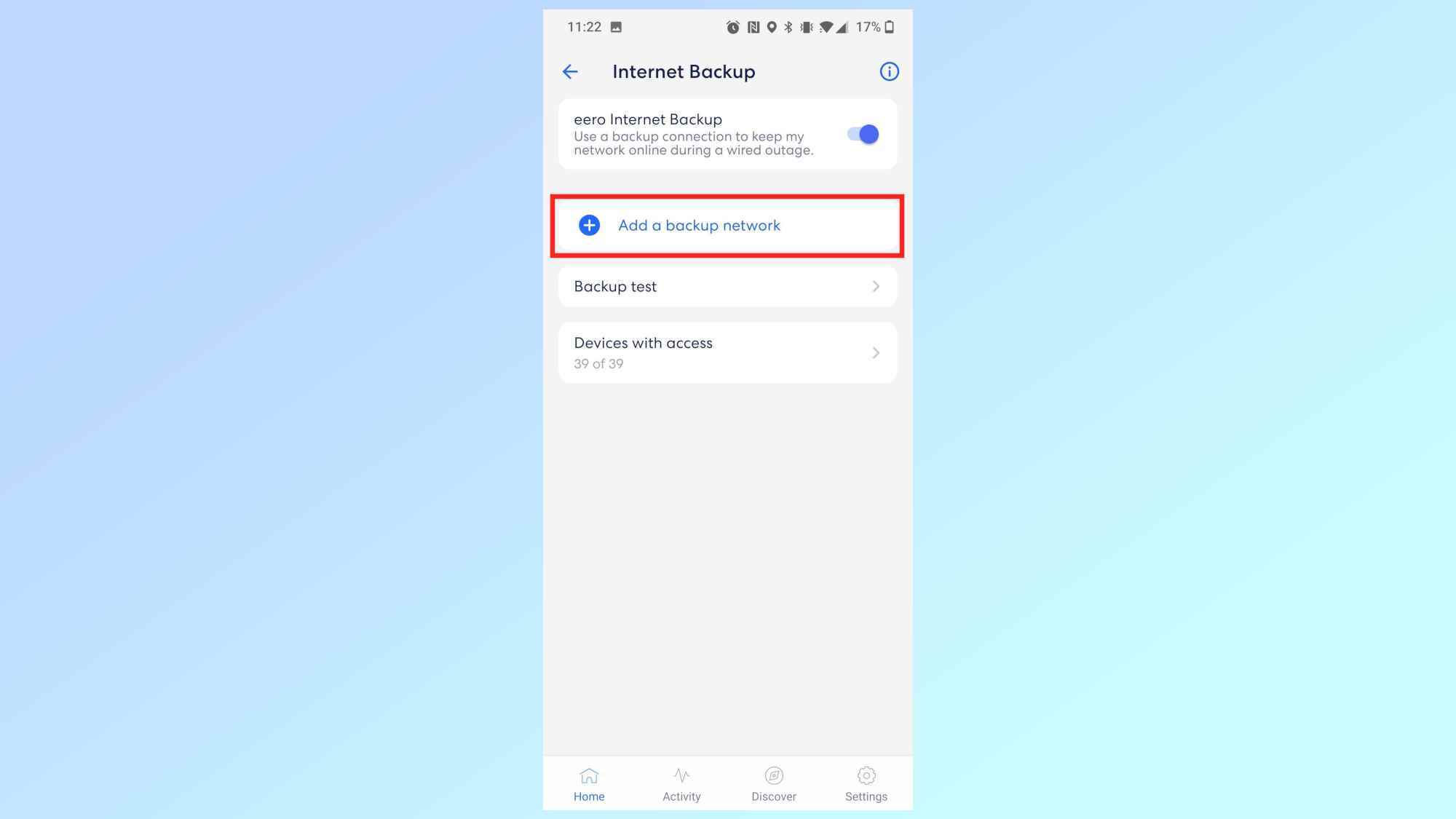Open Devices with access 39 of 39
Viewport: 1456px width, 819px height.
[x=727, y=352]
